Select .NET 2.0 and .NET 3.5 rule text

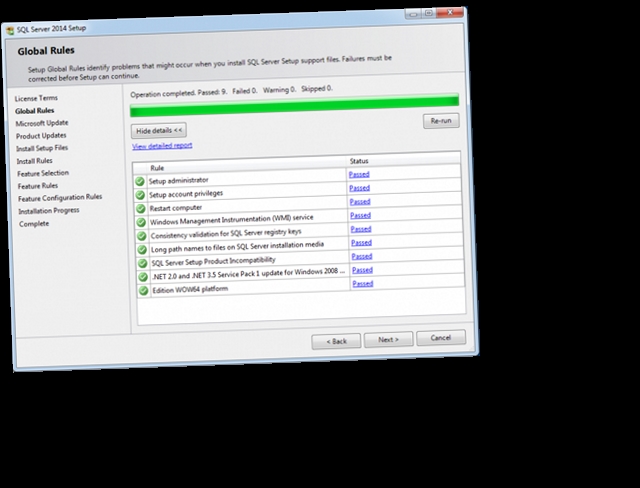pyautogui.click(x=249, y=274)
